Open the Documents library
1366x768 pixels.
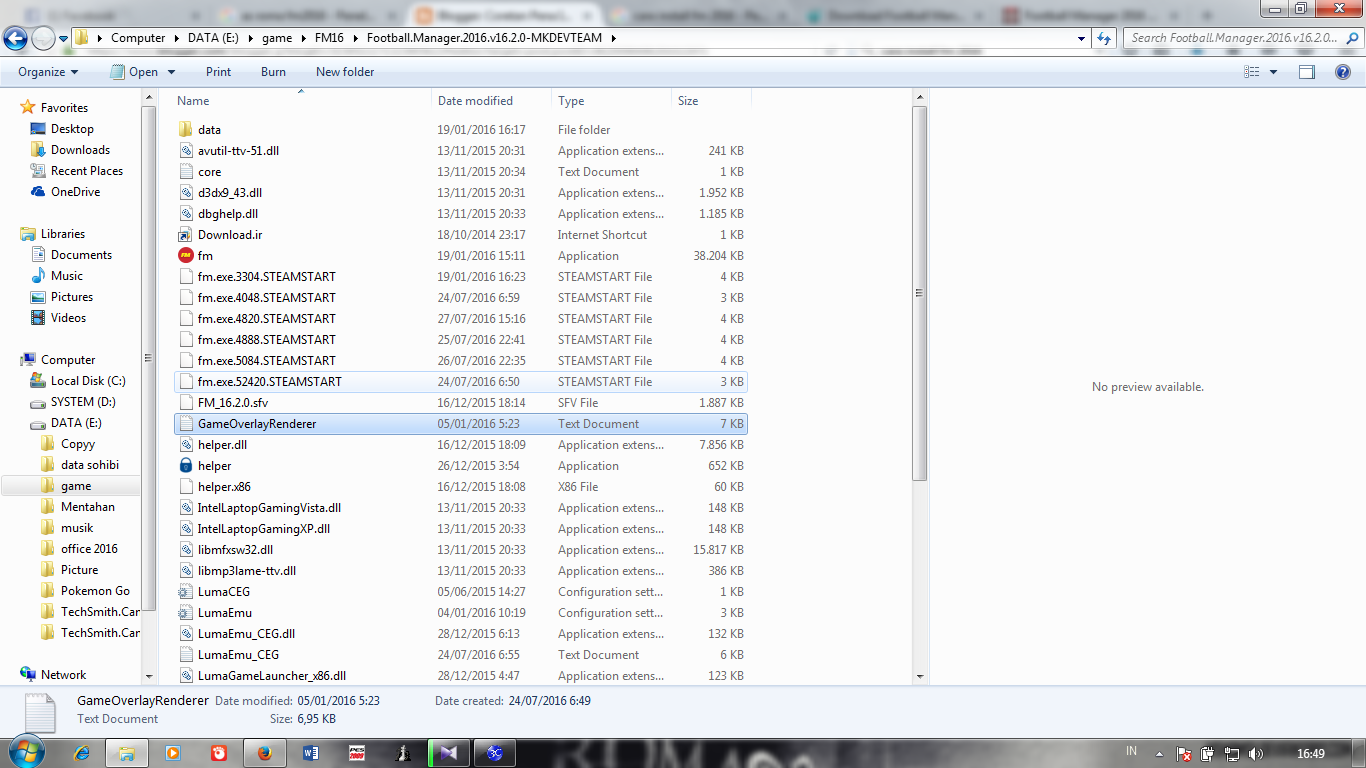(81, 255)
